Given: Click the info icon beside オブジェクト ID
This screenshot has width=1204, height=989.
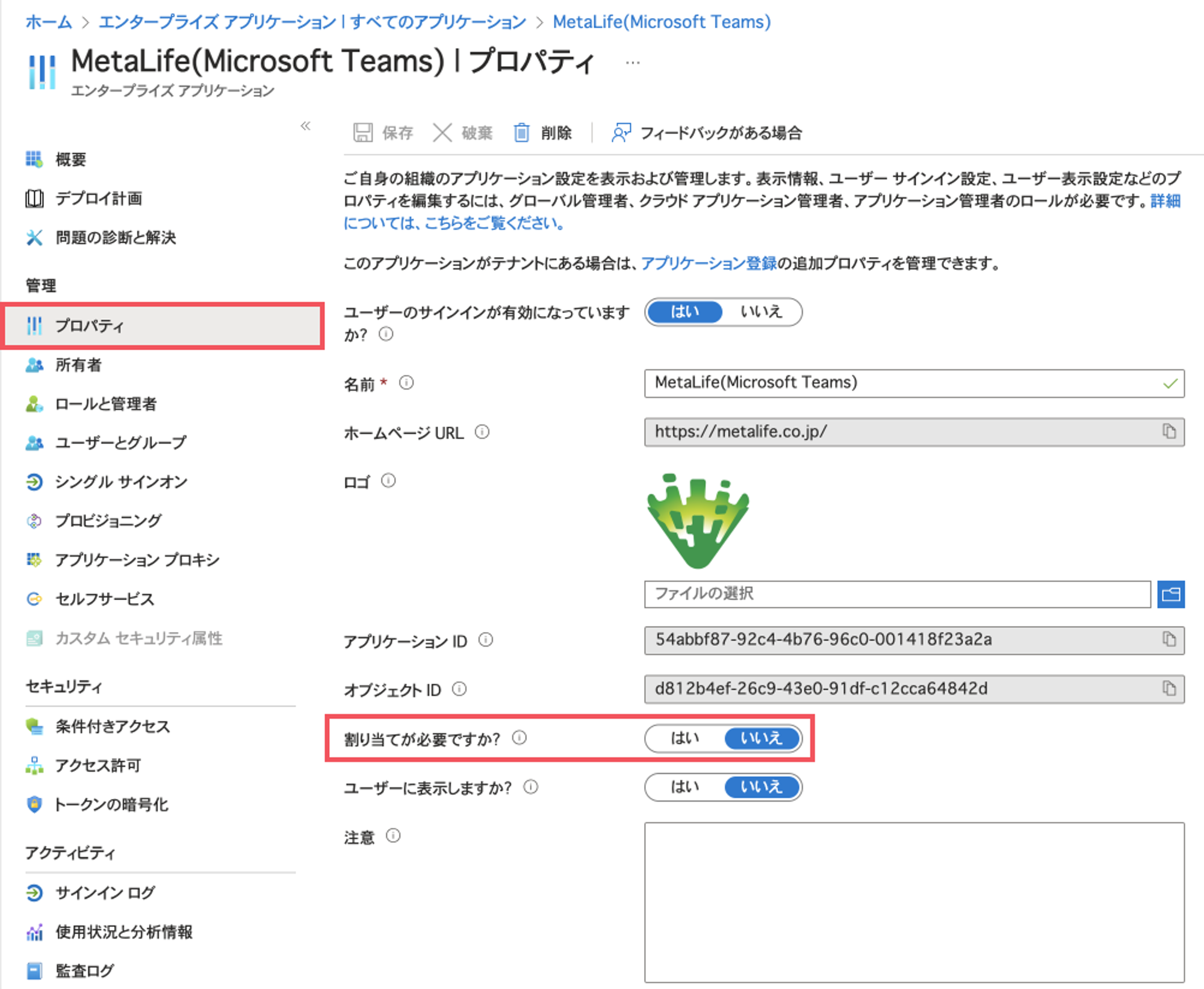Looking at the screenshot, I should (x=459, y=689).
